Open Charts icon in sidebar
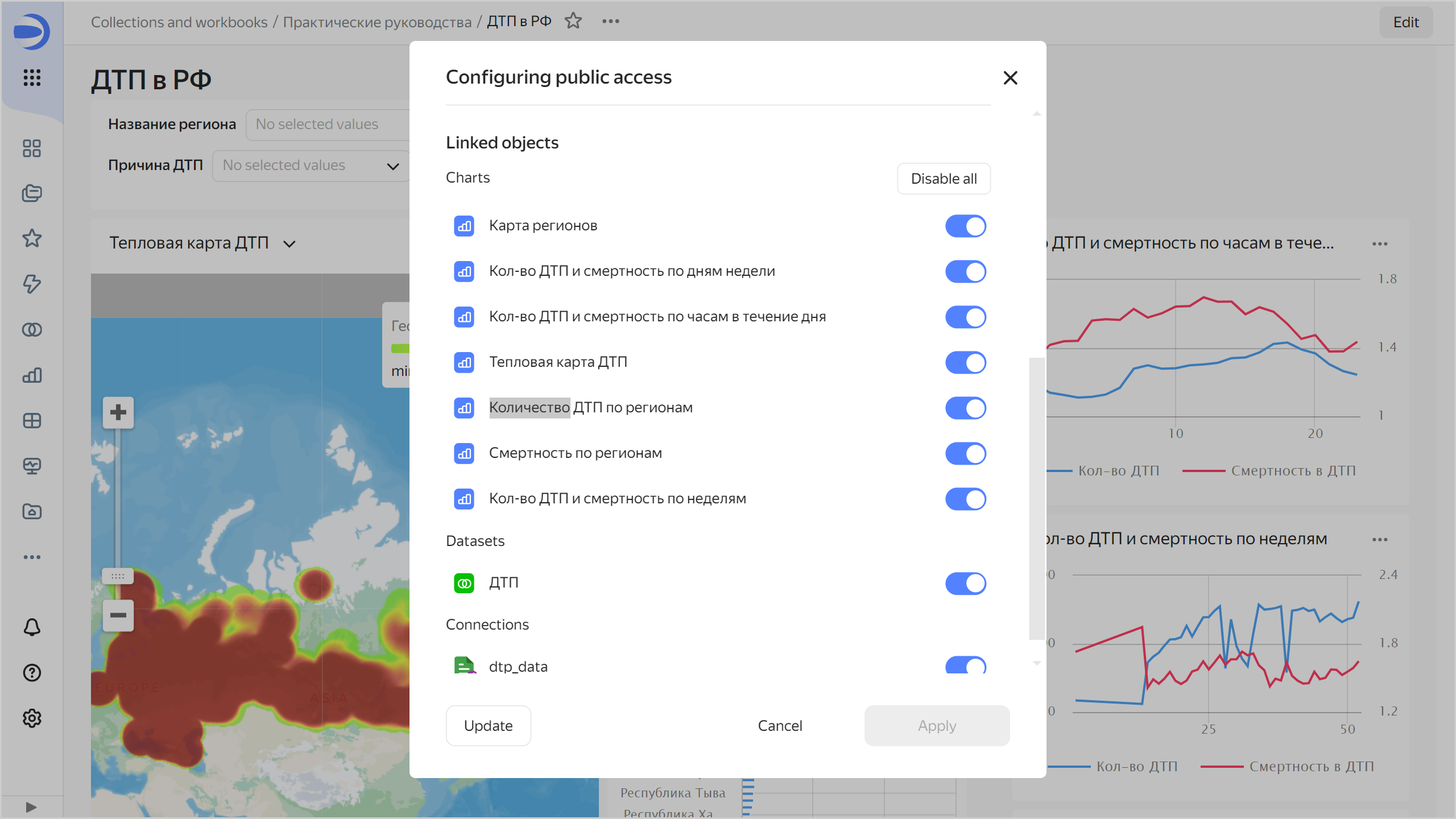The width and height of the screenshot is (1456, 819). pos(32,375)
